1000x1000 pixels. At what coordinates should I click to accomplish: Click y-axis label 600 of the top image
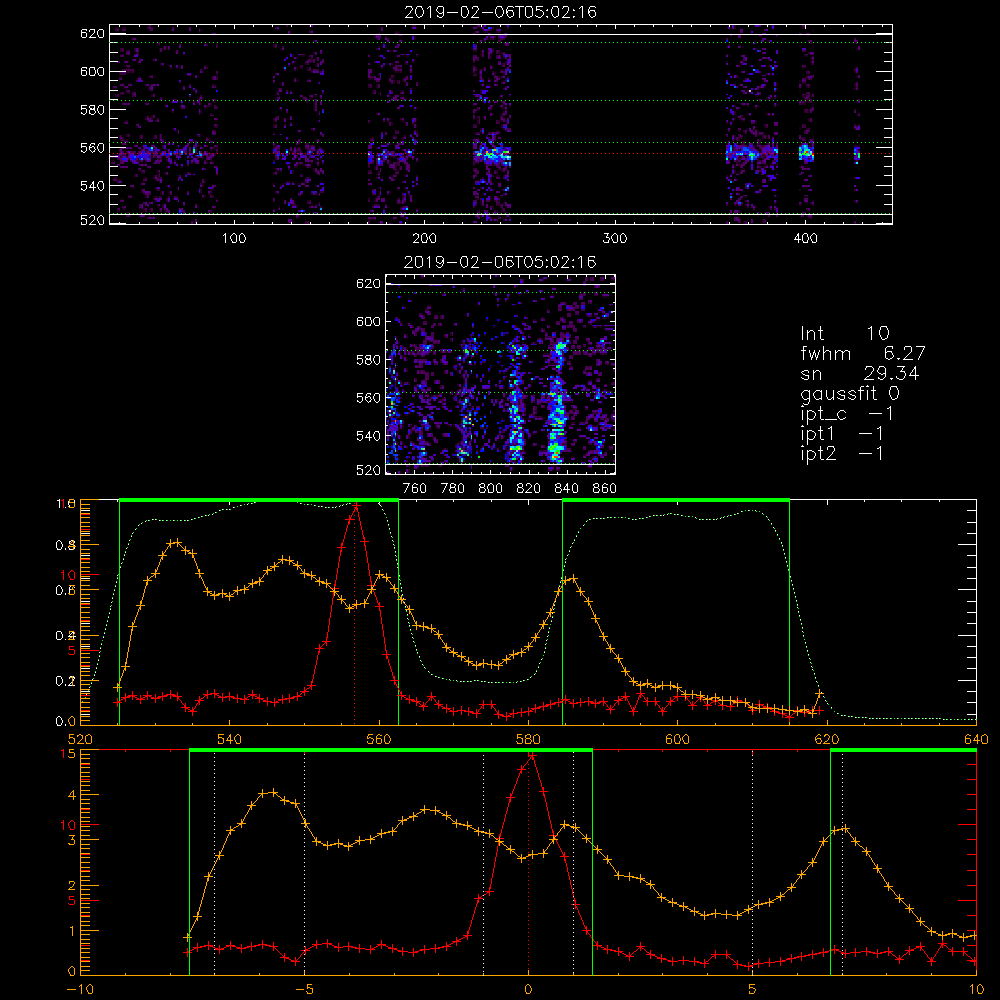[92, 71]
